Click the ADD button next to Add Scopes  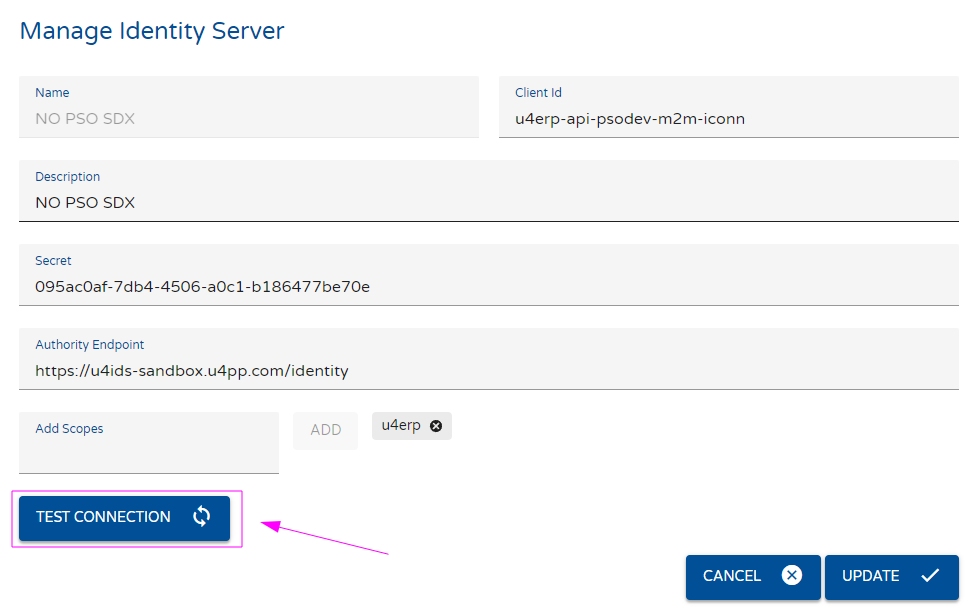325,430
